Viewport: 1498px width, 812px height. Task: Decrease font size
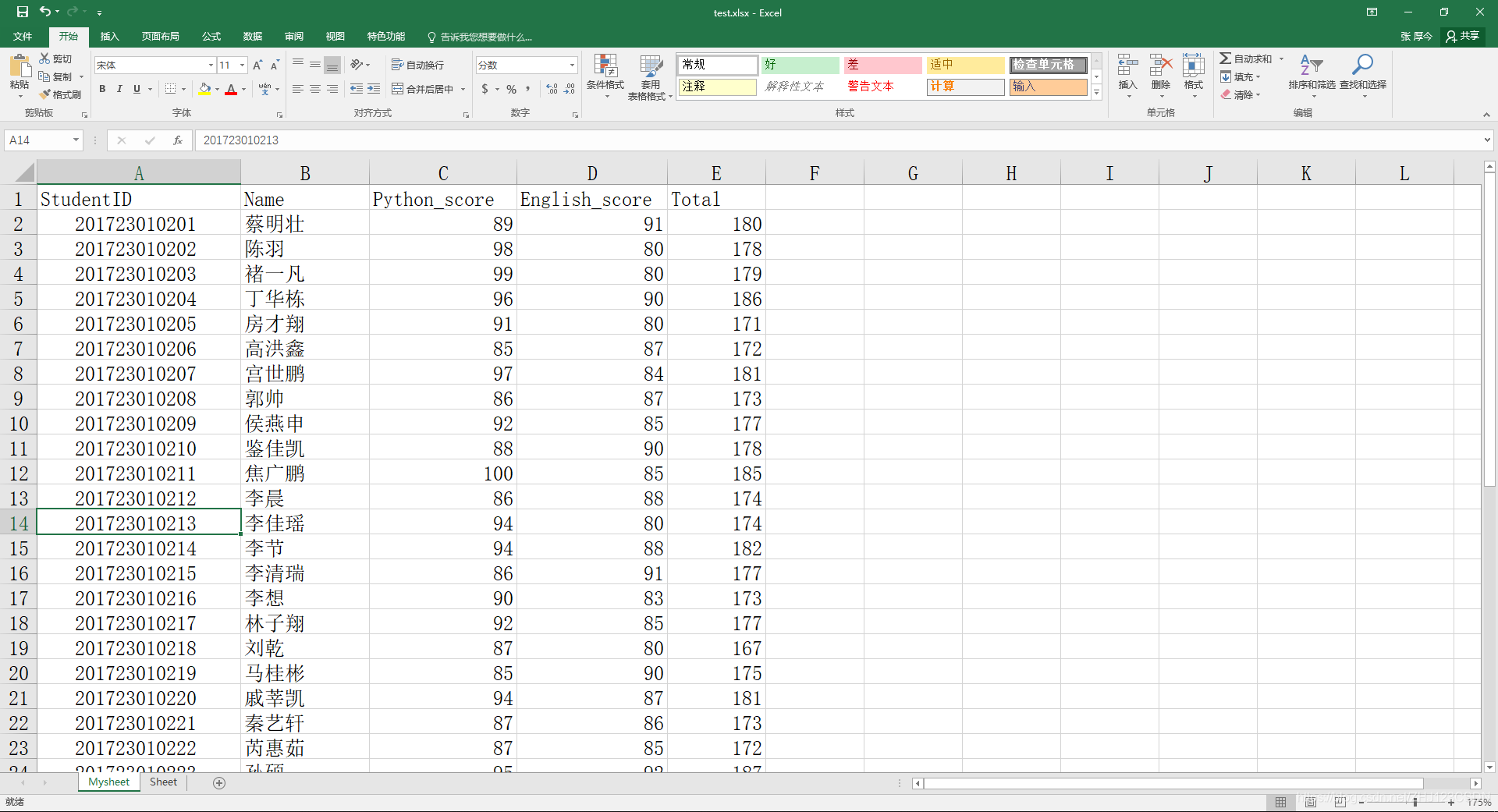coord(275,65)
